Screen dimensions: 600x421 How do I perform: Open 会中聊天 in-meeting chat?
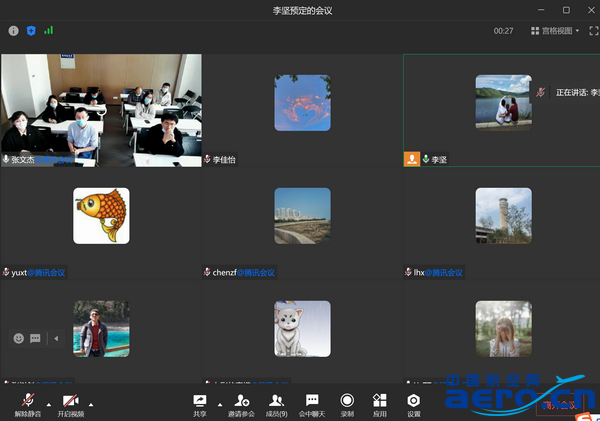[312, 403]
